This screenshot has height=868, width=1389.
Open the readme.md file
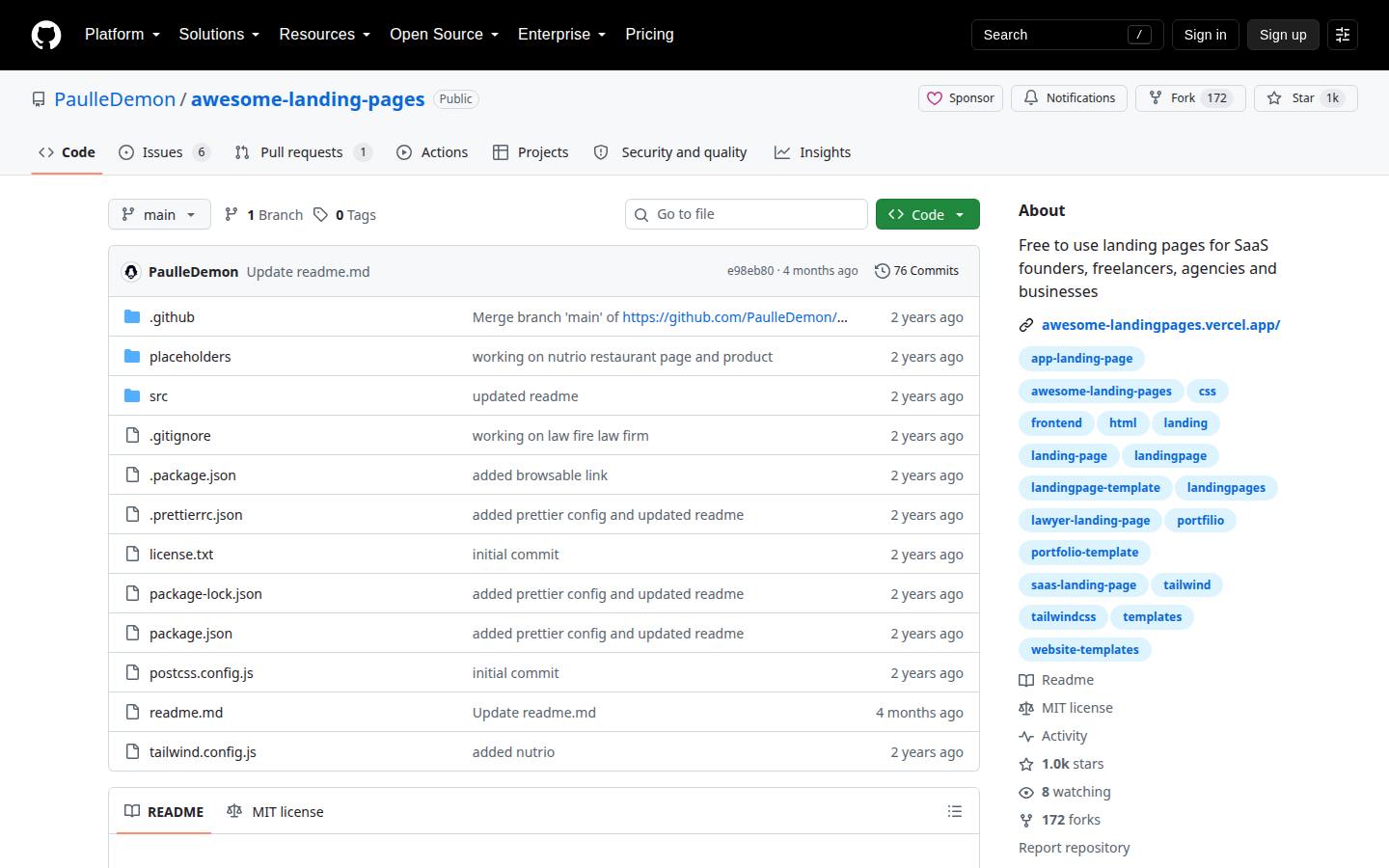[186, 713]
